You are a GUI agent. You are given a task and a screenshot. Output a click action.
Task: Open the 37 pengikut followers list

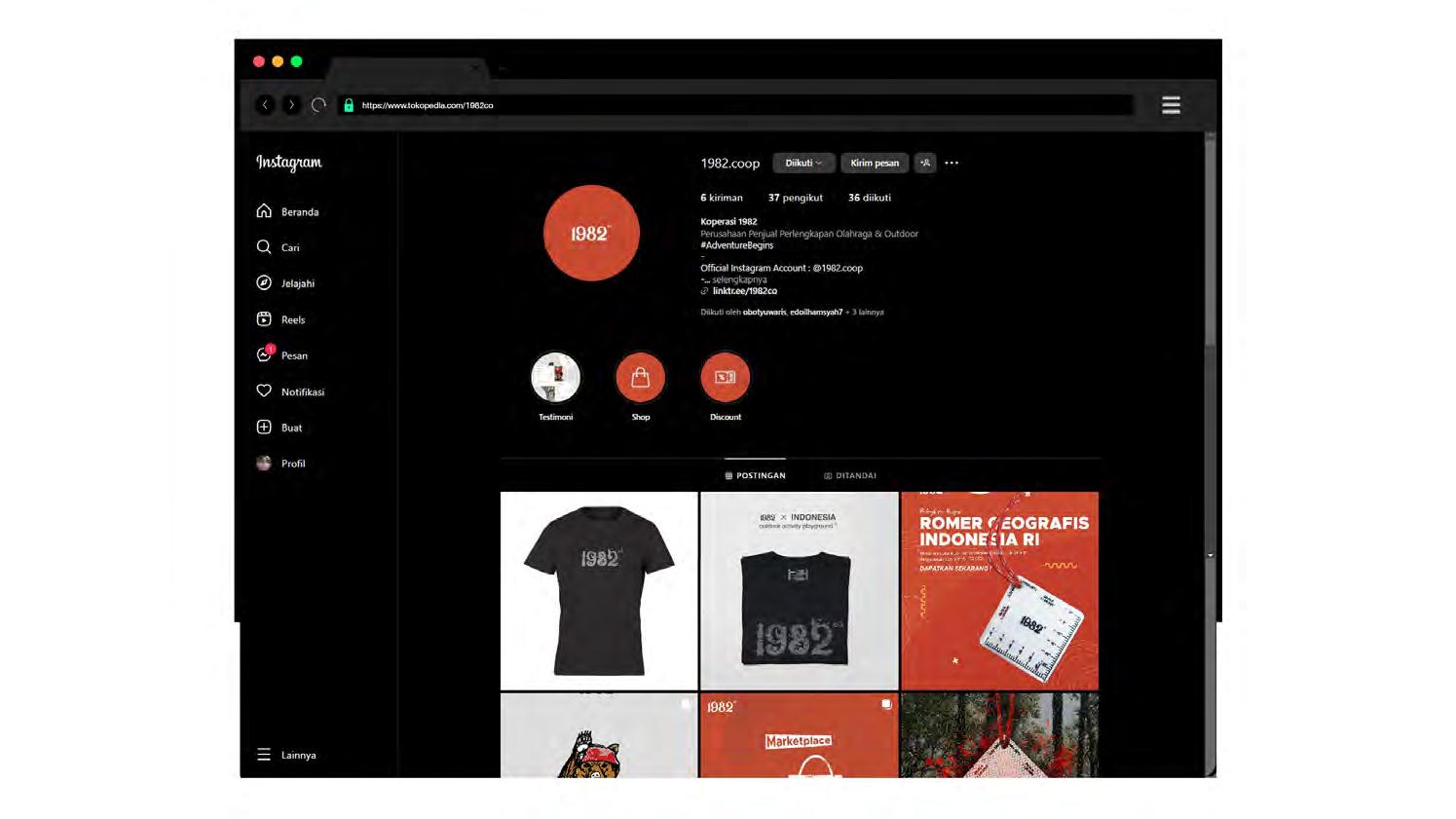796,198
